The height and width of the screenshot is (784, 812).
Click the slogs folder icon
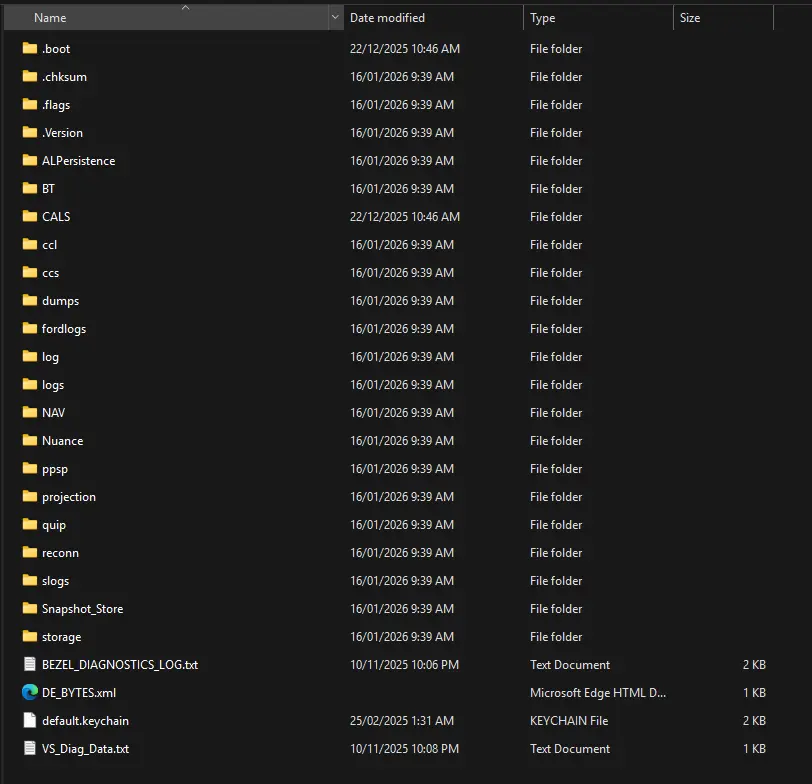pyautogui.click(x=30, y=579)
